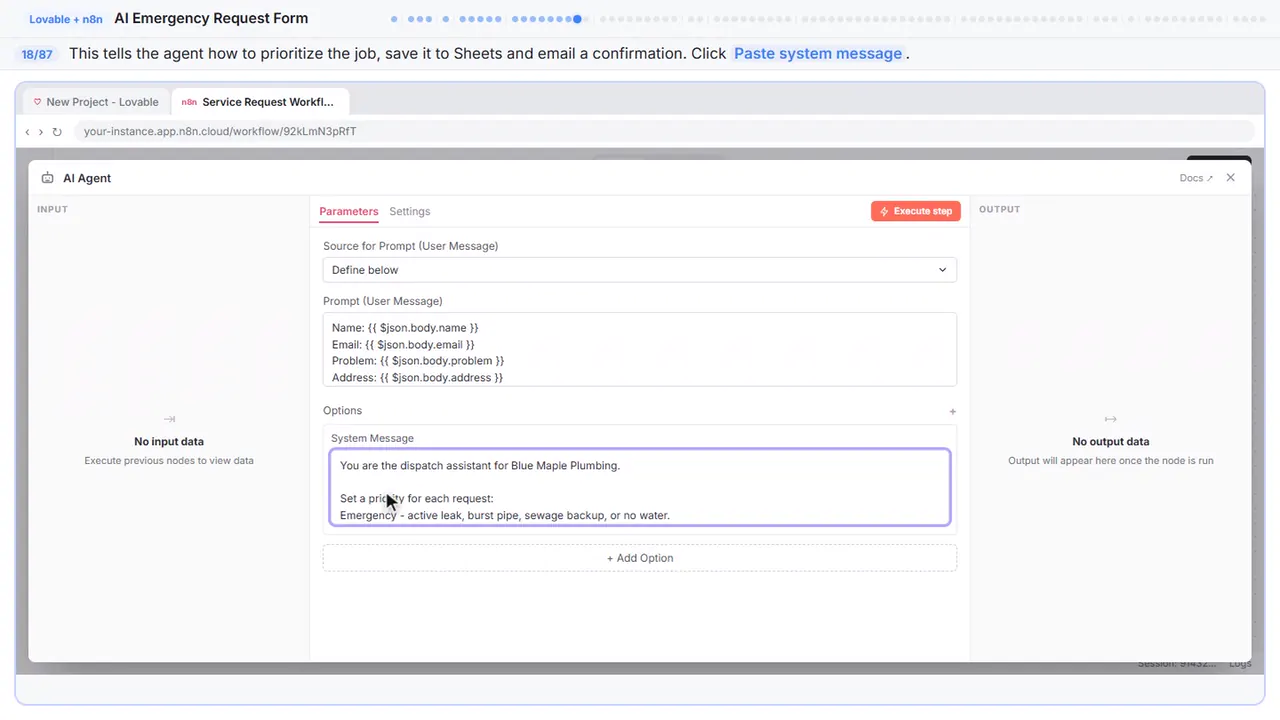The image size is (1280, 720).
Task: Reload the page with the refresh icon
Action: [x=57, y=132]
